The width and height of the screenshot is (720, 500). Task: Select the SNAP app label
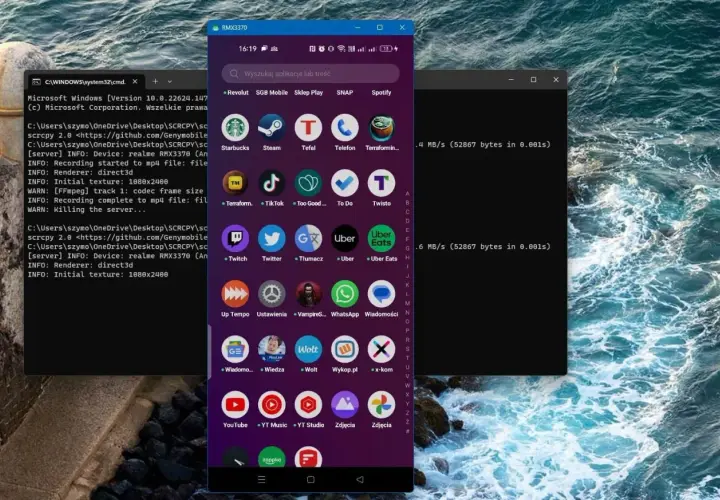tap(345, 92)
